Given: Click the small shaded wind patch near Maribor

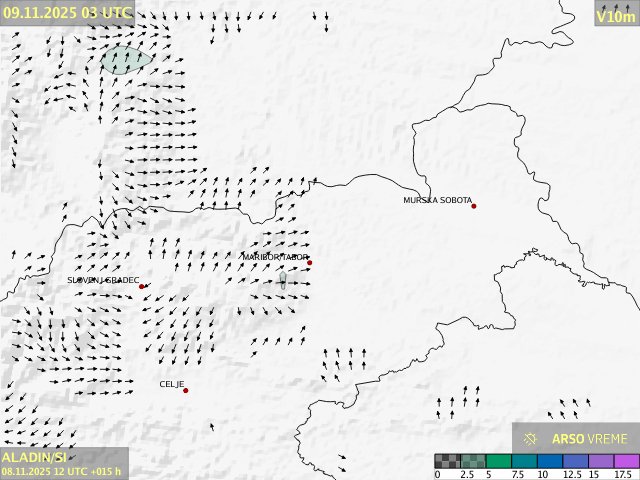Looking at the screenshot, I should (x=283, y=280).
